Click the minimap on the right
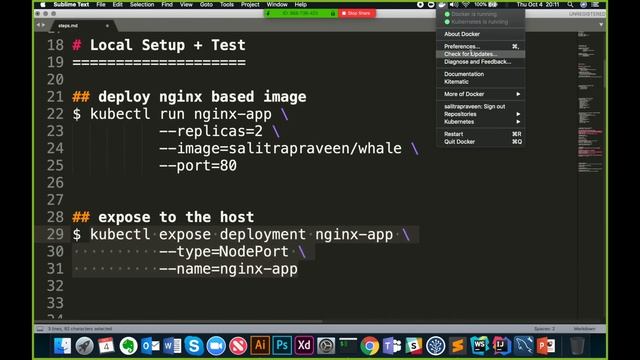640x360 pixels. pos(590,102)
